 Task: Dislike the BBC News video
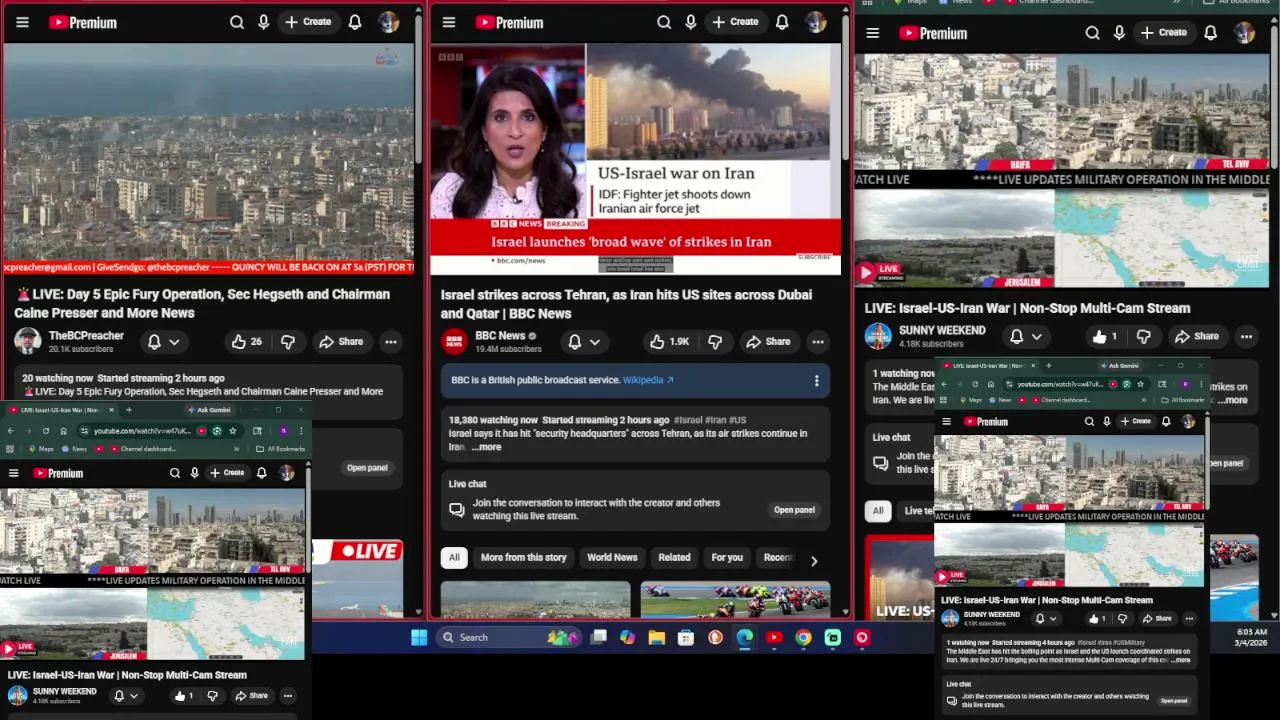point(715,342)
